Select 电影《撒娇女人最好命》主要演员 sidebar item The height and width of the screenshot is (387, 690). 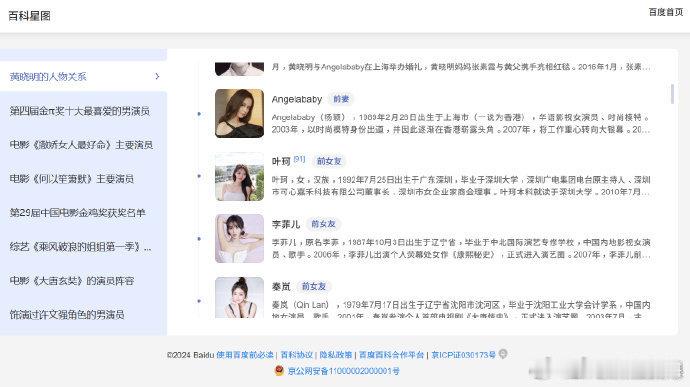coord(81,145)
